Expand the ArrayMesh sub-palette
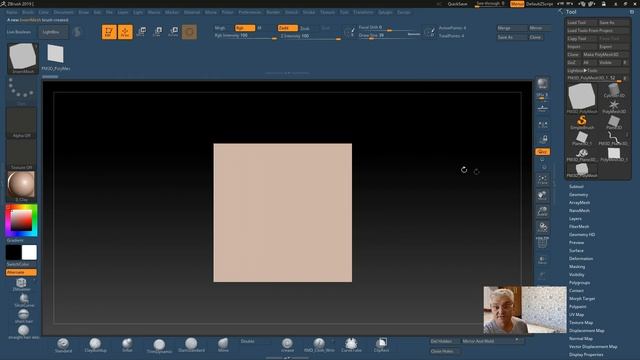This screenshot has height=360, width=640. tap(580, 202)
